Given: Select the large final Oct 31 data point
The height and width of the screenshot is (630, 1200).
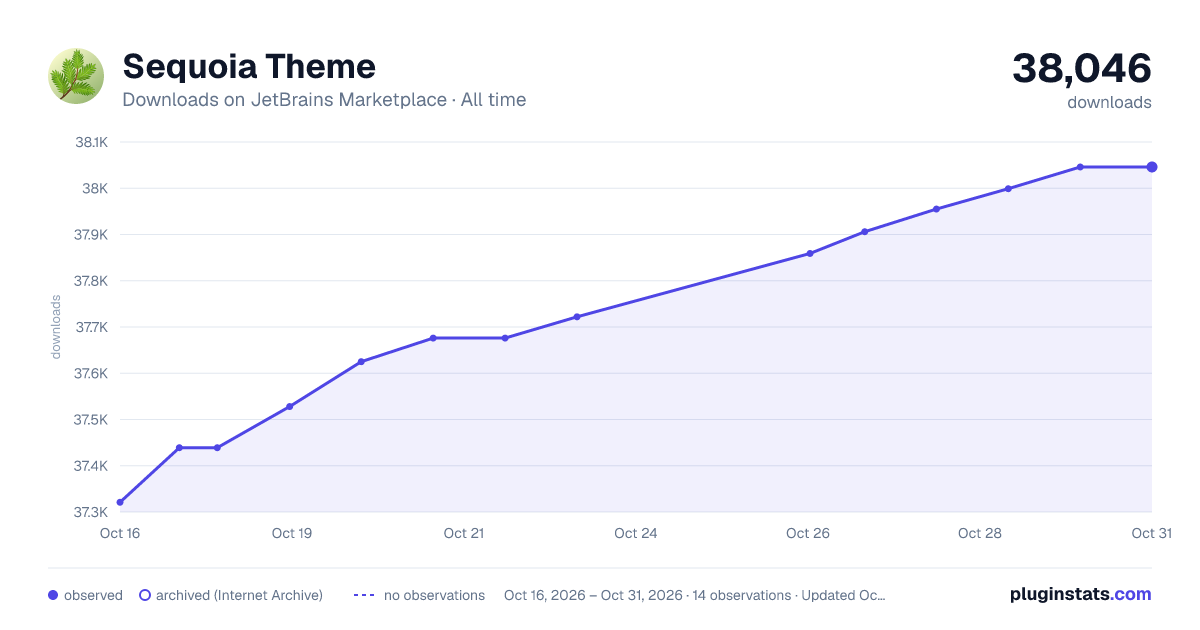Looking at the screenshot, I should point(1152,167).
